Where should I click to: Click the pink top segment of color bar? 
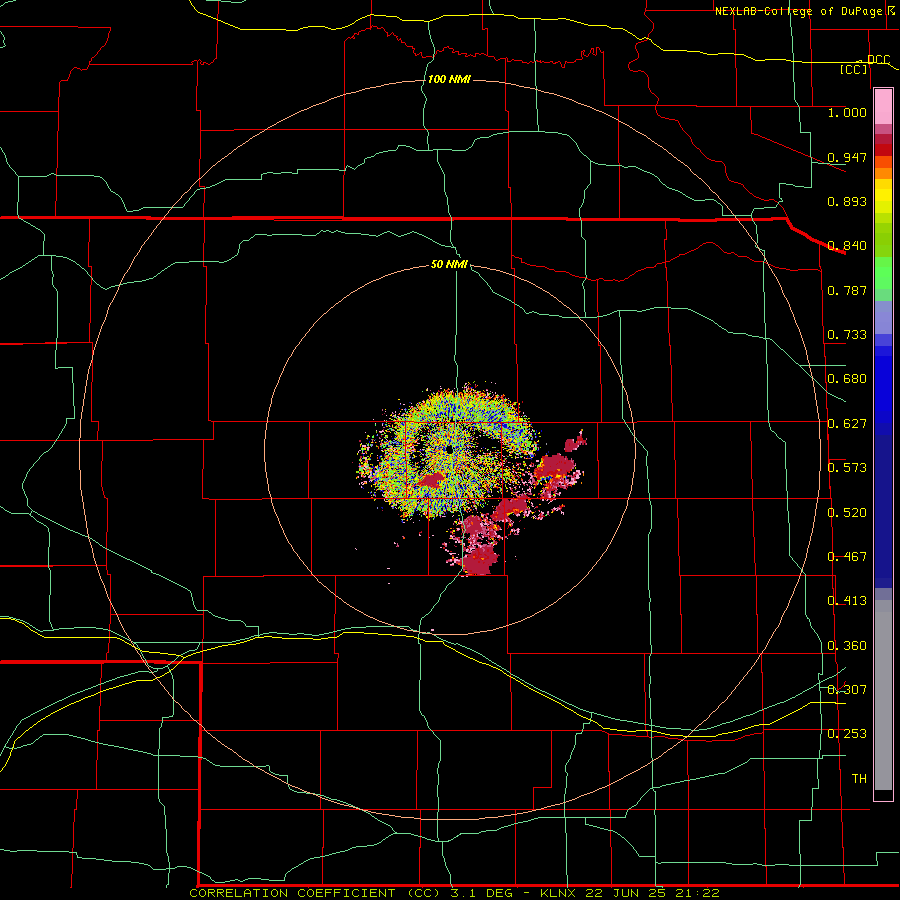click(883, 106)
